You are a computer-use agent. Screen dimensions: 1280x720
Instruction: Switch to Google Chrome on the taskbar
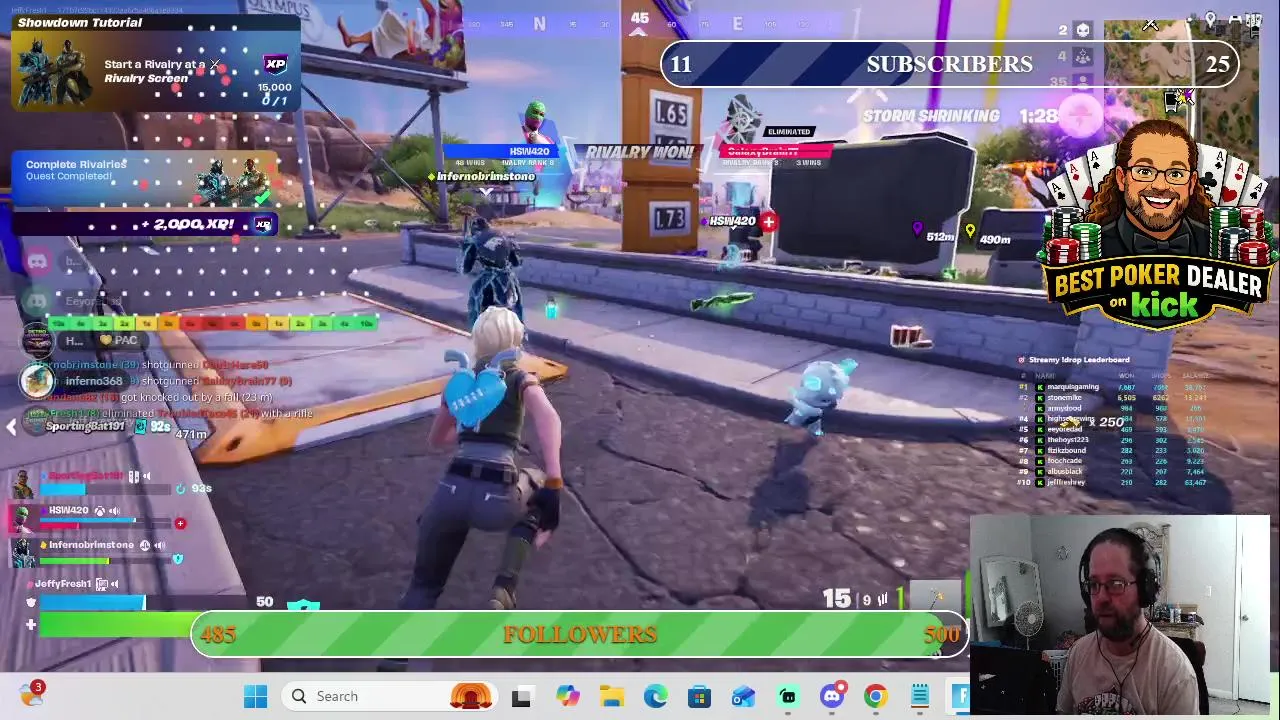pos(875,696)
